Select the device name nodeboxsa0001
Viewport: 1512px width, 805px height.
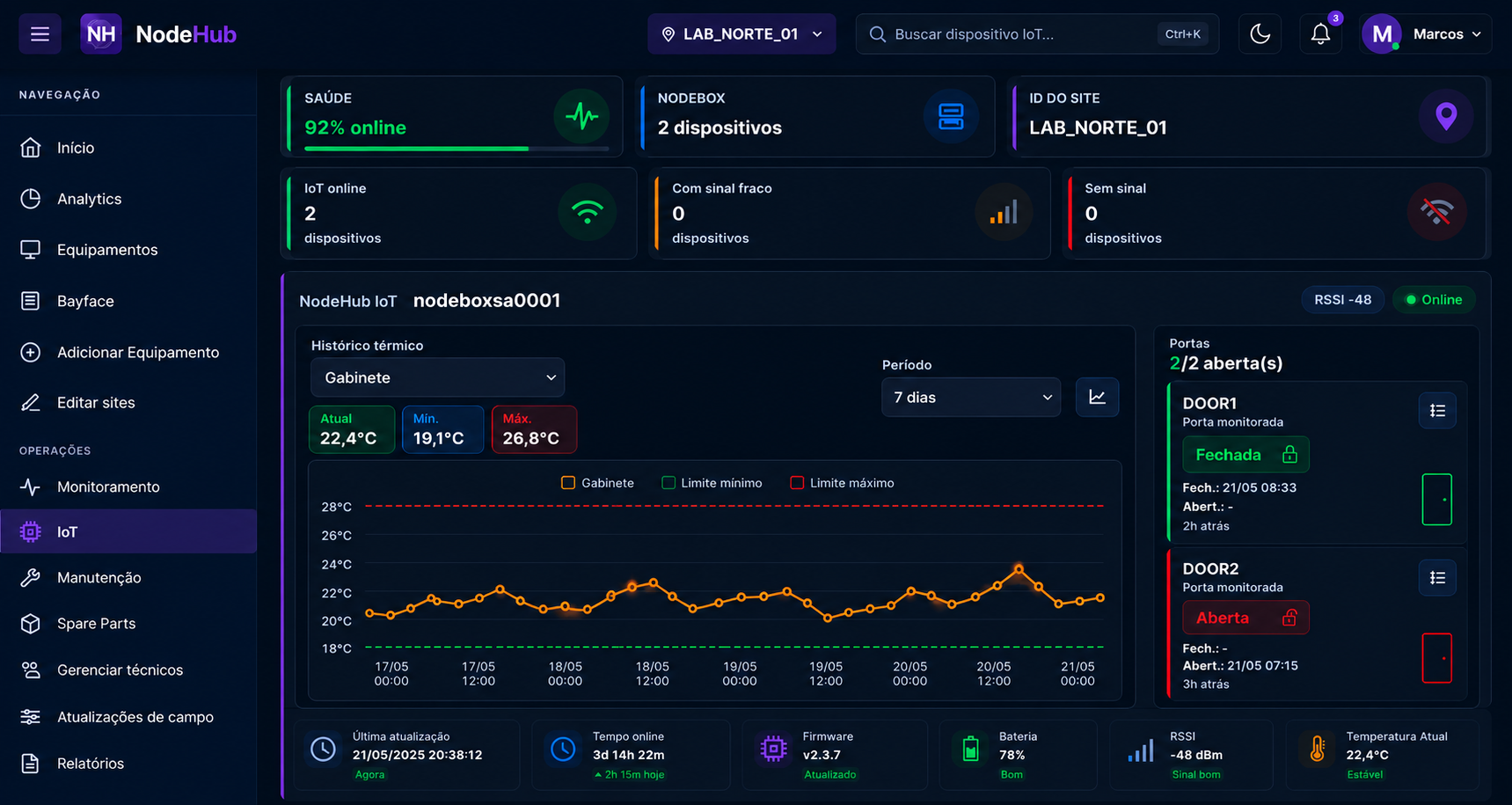(486, 300)
